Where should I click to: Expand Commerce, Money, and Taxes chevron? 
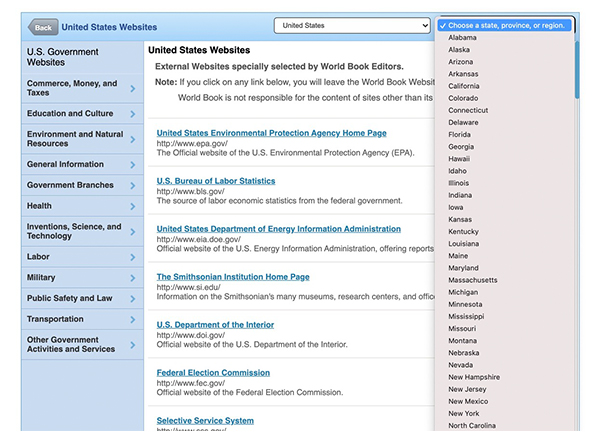point(133,88)
